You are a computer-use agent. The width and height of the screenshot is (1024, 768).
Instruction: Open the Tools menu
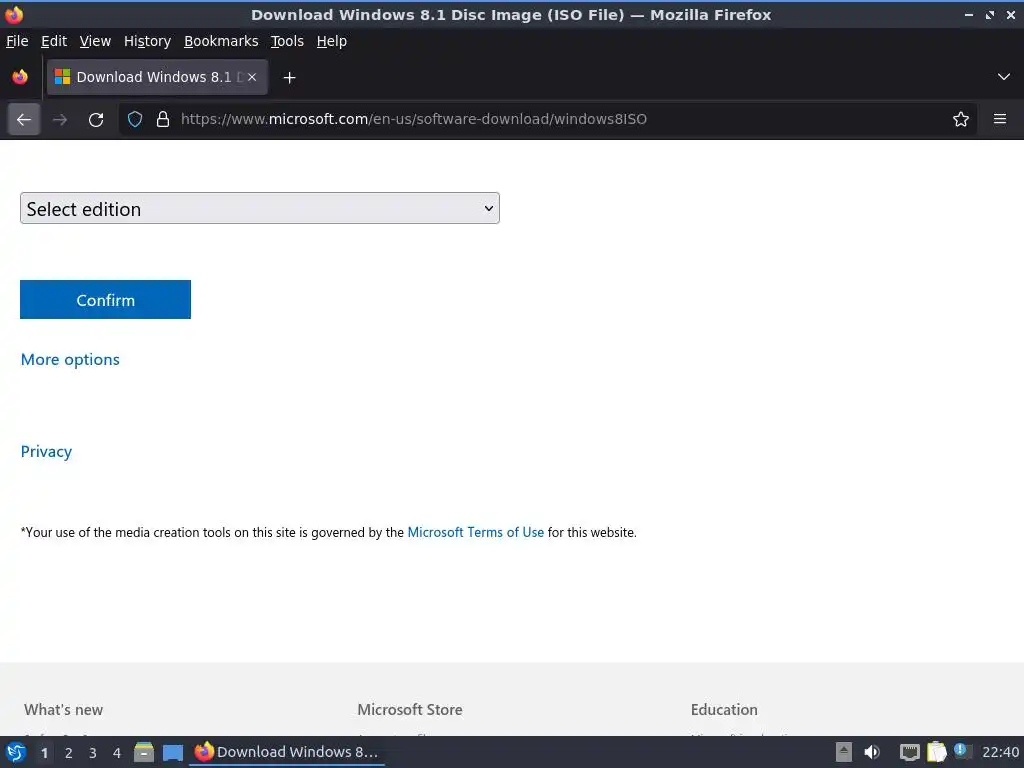287,41
